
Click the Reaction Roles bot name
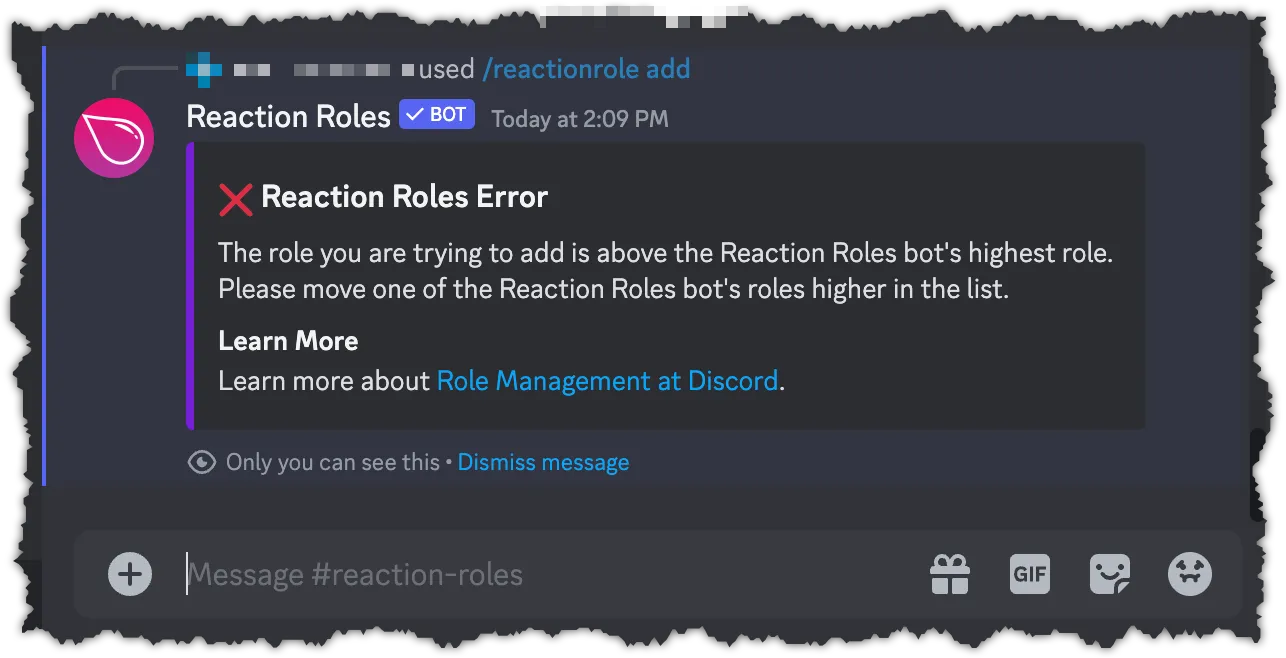pyautogui.click(x=288, y=116)
